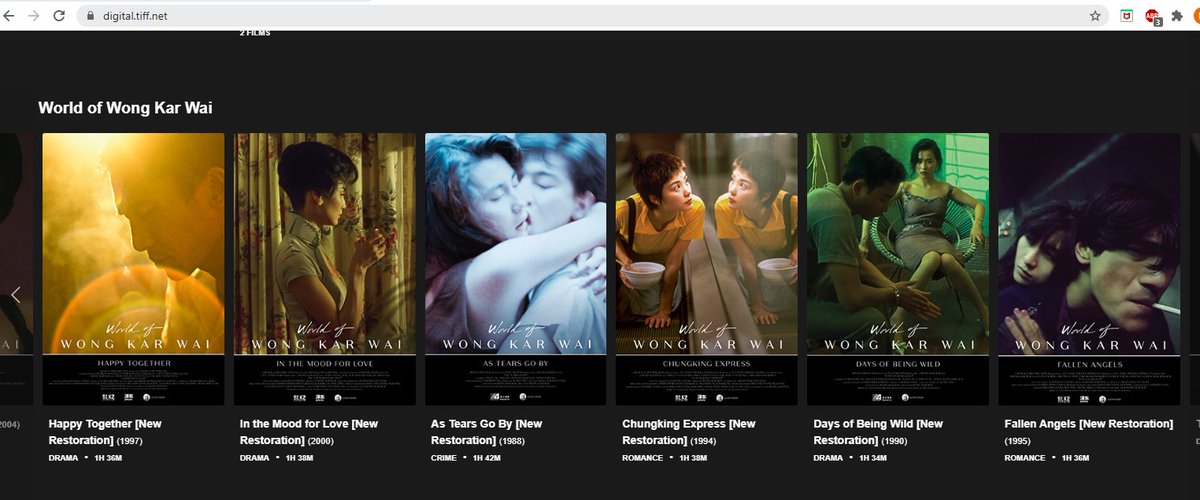This screenshot has height=500, width=1200.
Task: Click '1H 42M' runtime under As Tears Go By
Action: tap(489, 458)
